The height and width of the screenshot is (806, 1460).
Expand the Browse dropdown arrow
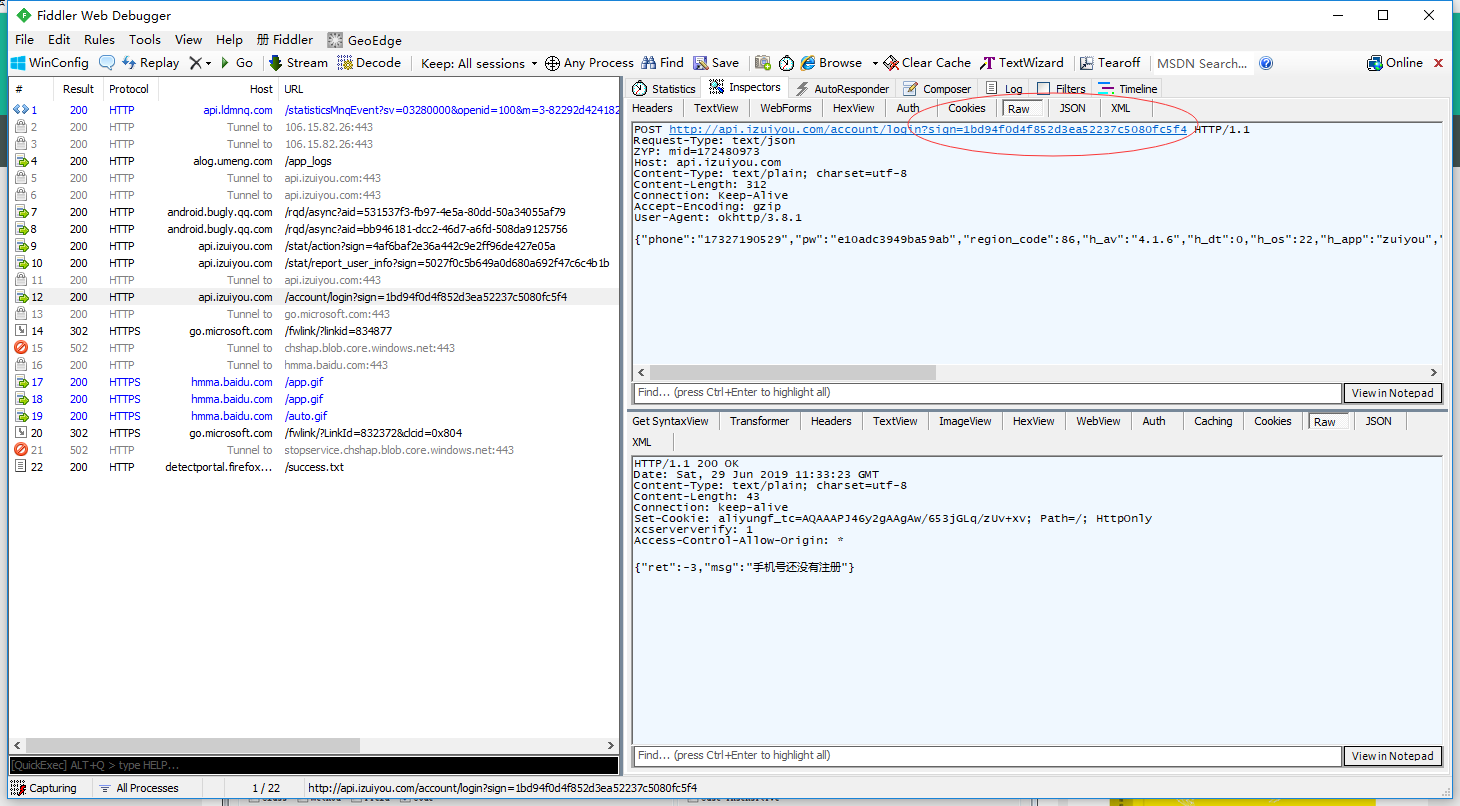pos(875,63)
